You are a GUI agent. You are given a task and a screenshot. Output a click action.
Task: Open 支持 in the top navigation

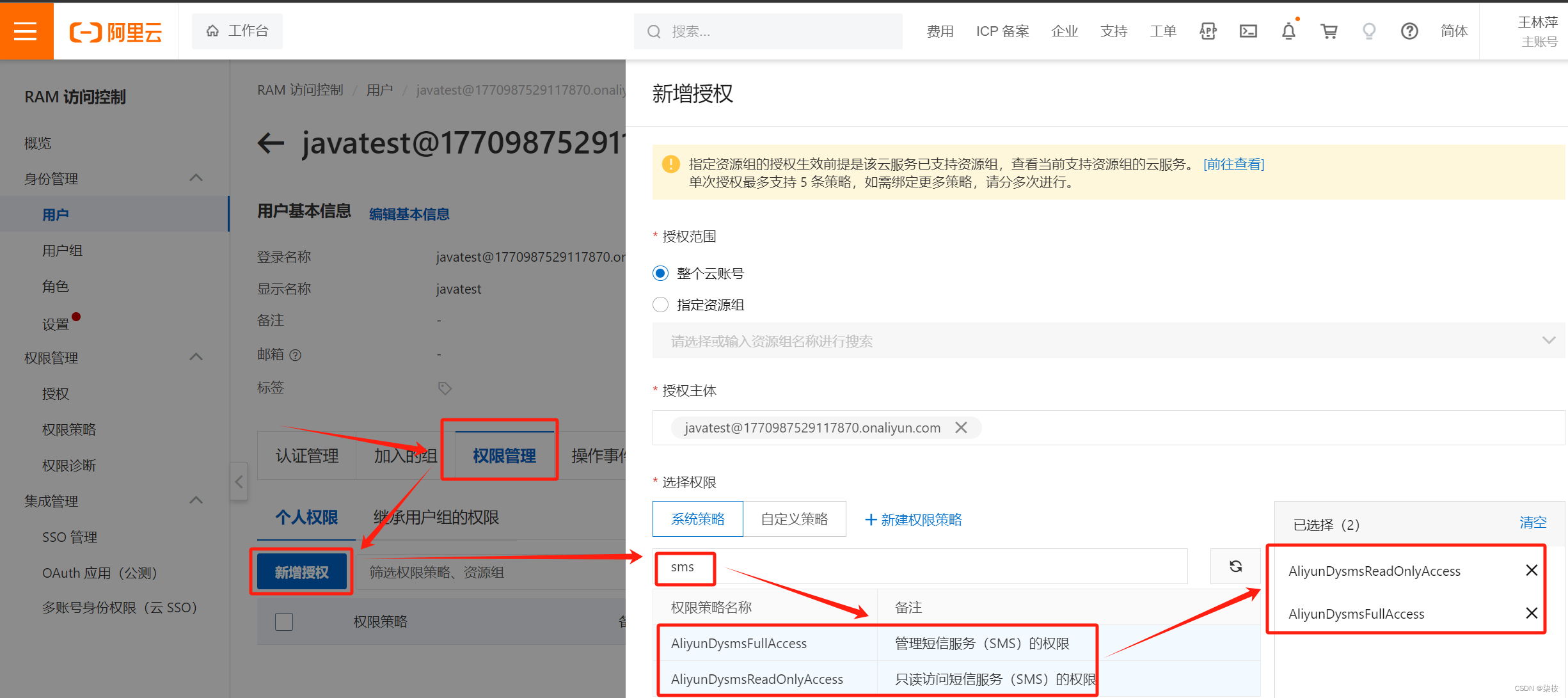coord(1114,31)
